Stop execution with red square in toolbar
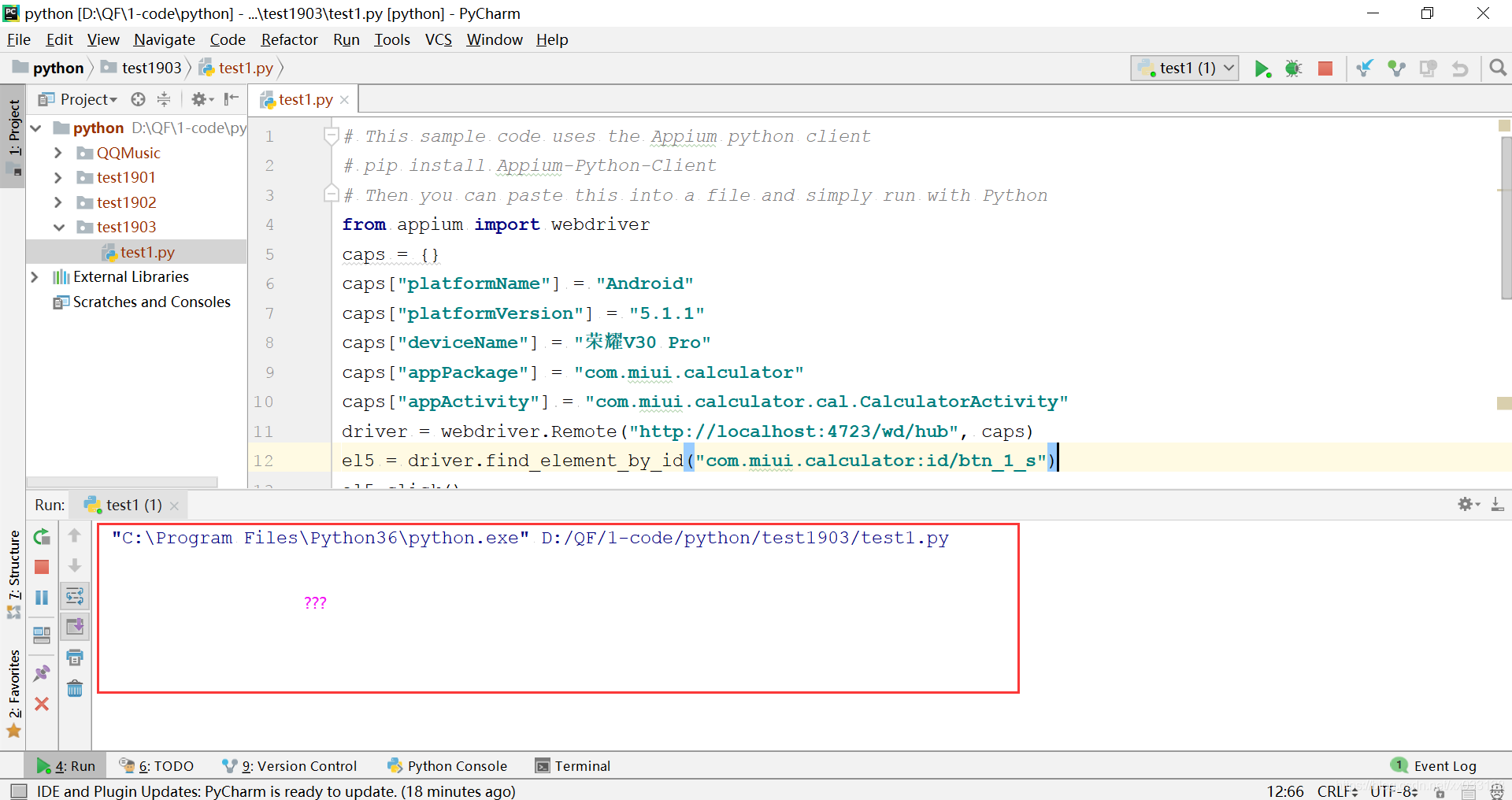Image resolution: width=1512 pixels, height=800 pixels. pos(1325,69)
